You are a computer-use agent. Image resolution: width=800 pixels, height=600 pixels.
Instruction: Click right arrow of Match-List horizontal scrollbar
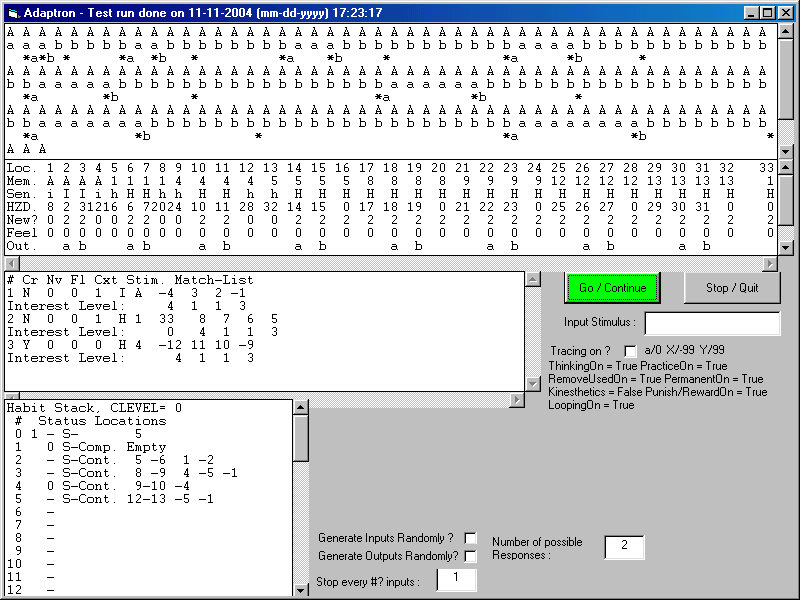pos(517,400)
